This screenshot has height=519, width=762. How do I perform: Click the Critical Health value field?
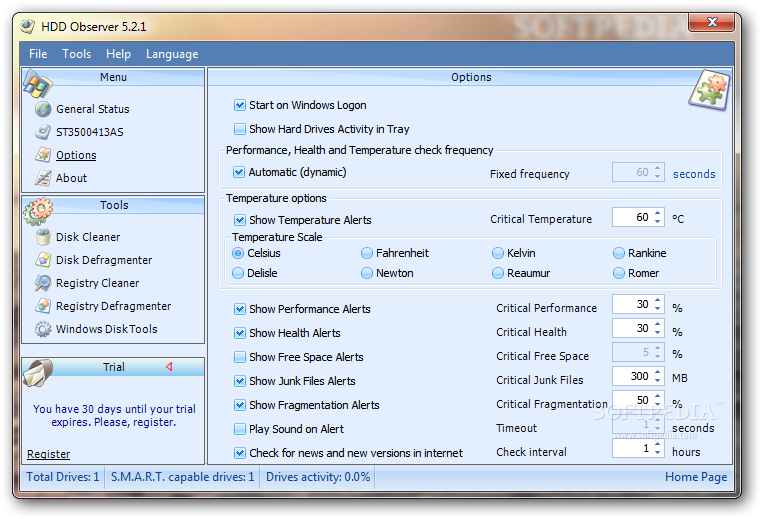click(633, 328)
